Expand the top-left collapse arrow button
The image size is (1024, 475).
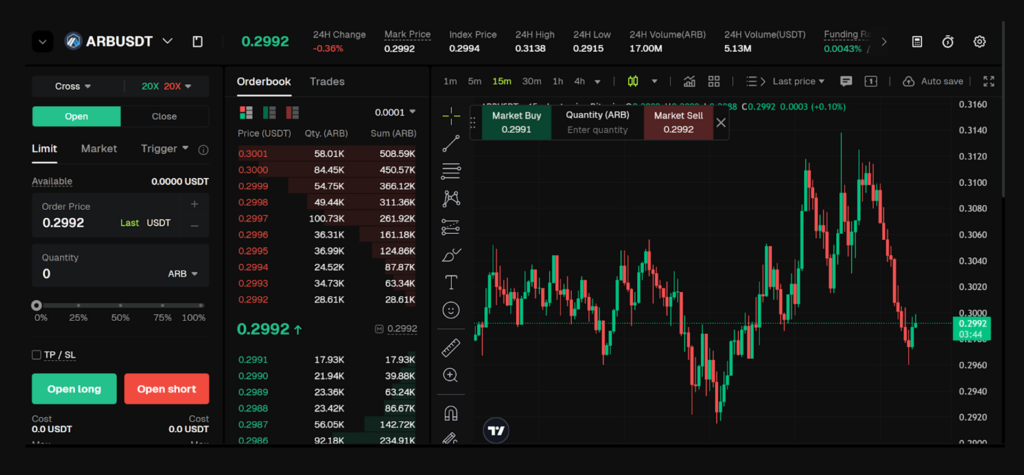42,42
